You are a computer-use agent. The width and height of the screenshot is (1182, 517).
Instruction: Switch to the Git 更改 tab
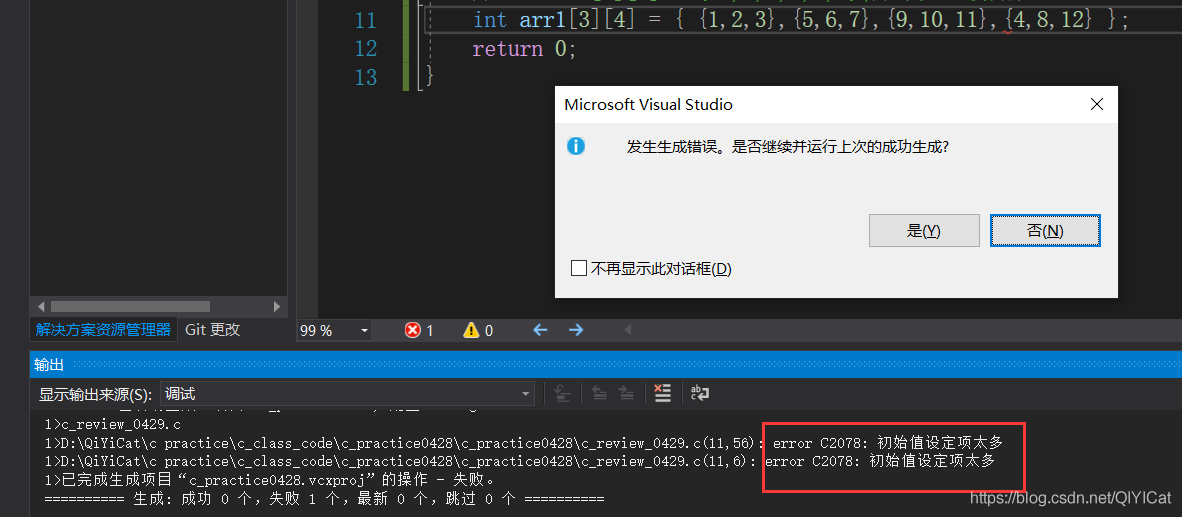(213, 329)
